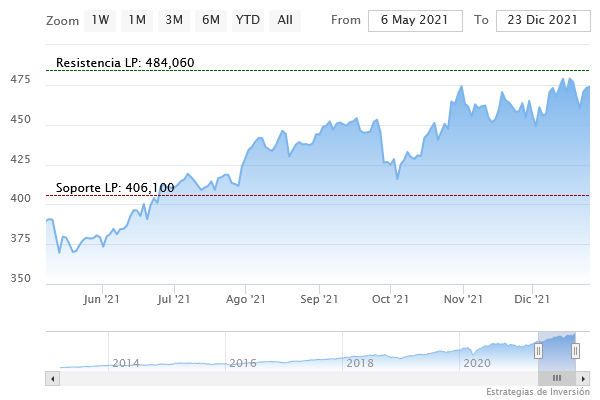The width and height of the screenshot is (600, 400).
Task: Click the empty scrollbar track near 2016
Action: 243,378
